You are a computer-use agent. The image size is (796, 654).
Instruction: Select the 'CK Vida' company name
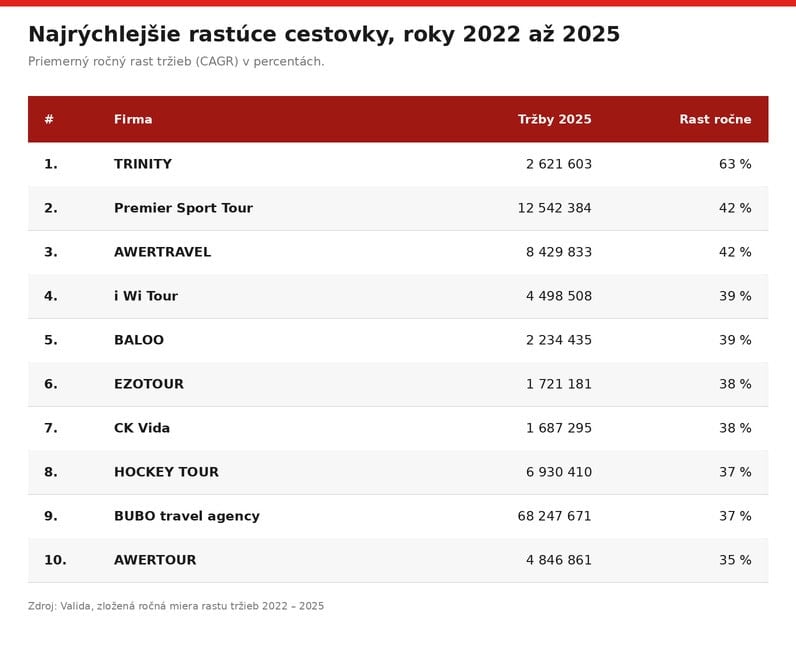coord(142,428)
